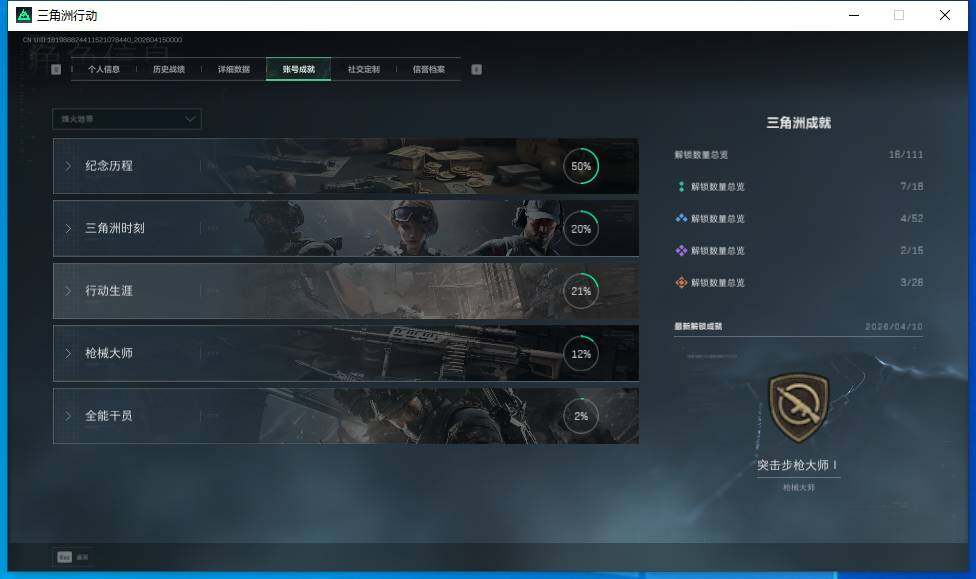Click the blue rarity icon beside 4/52

coord(681,219)
